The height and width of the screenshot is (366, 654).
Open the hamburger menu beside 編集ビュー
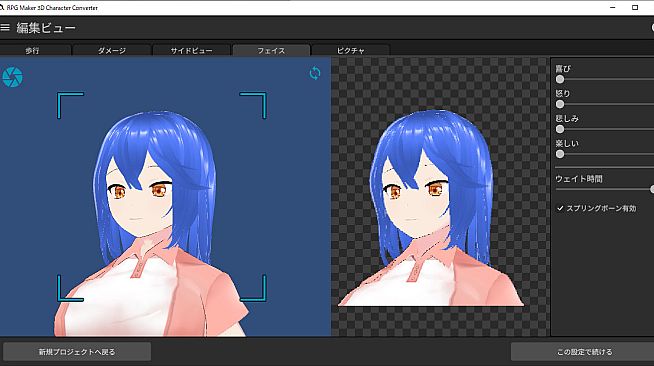(x=5, y=28)
